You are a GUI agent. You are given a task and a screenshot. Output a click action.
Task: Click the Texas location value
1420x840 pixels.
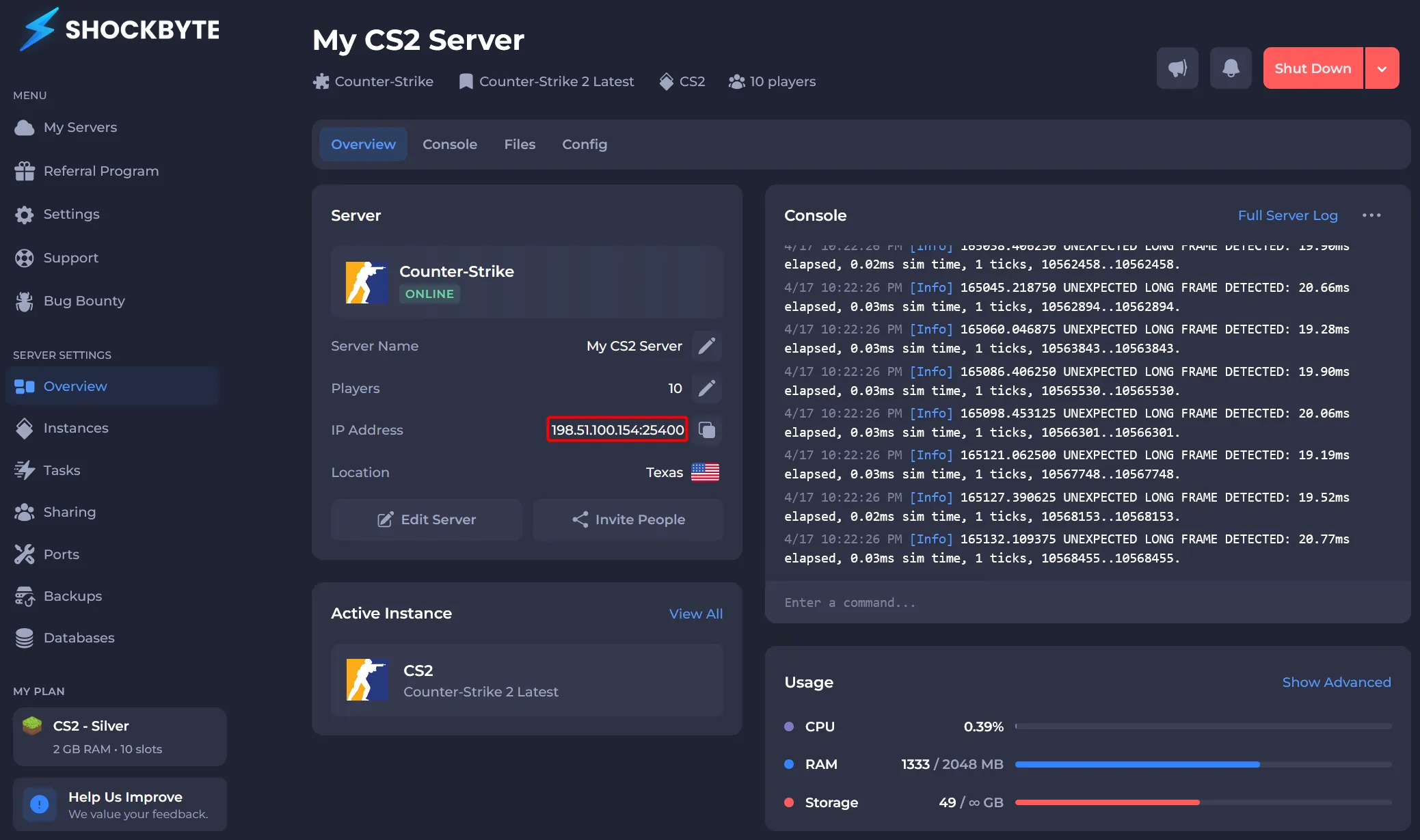click(664, 472)
